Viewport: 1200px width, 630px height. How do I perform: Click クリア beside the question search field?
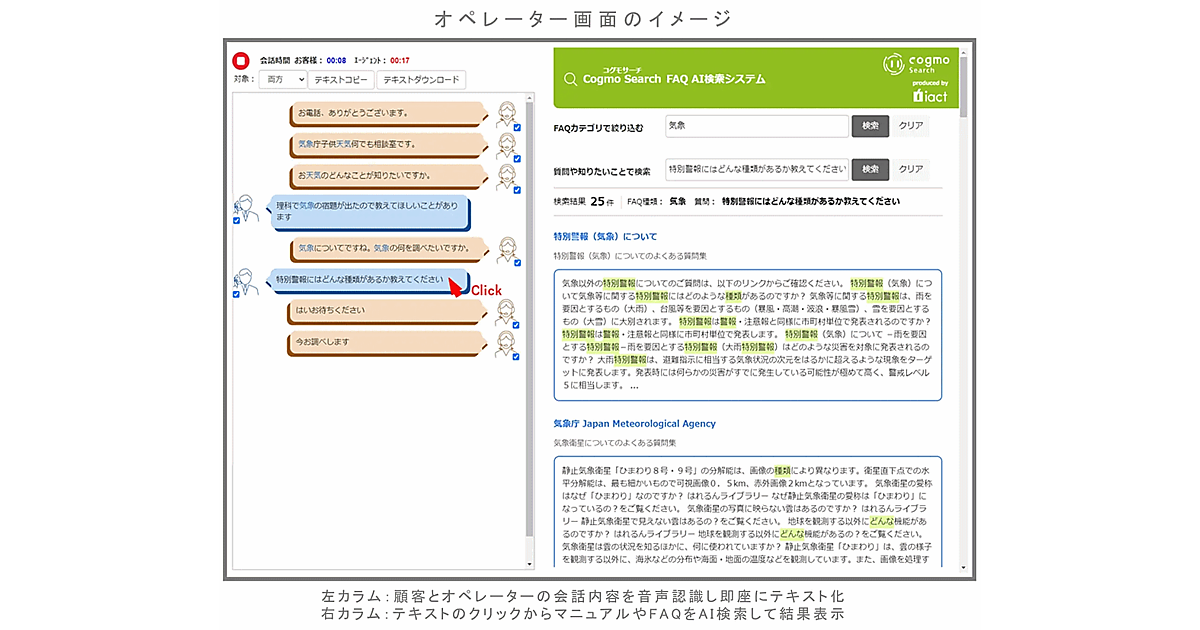pyautogui.click(x=910, y=169)
